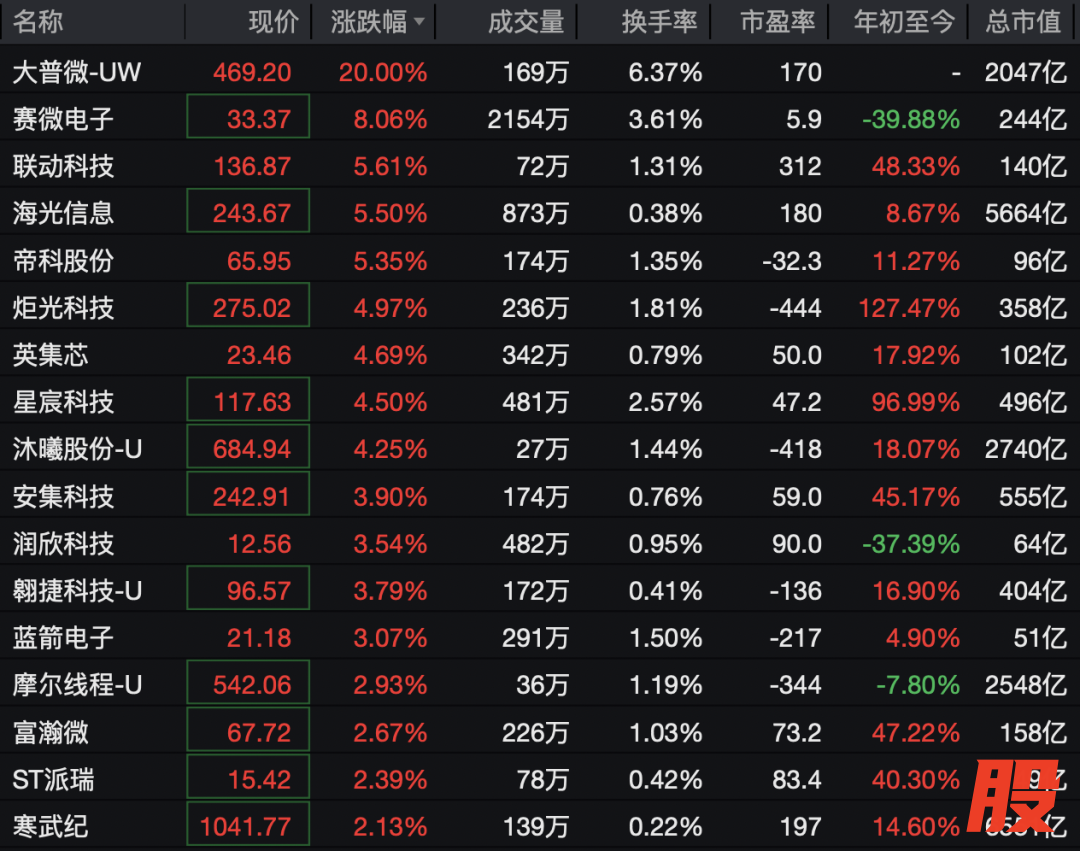Click the 名称 column header
Viewport: 1080px width, 851px height.
(38, 22)
